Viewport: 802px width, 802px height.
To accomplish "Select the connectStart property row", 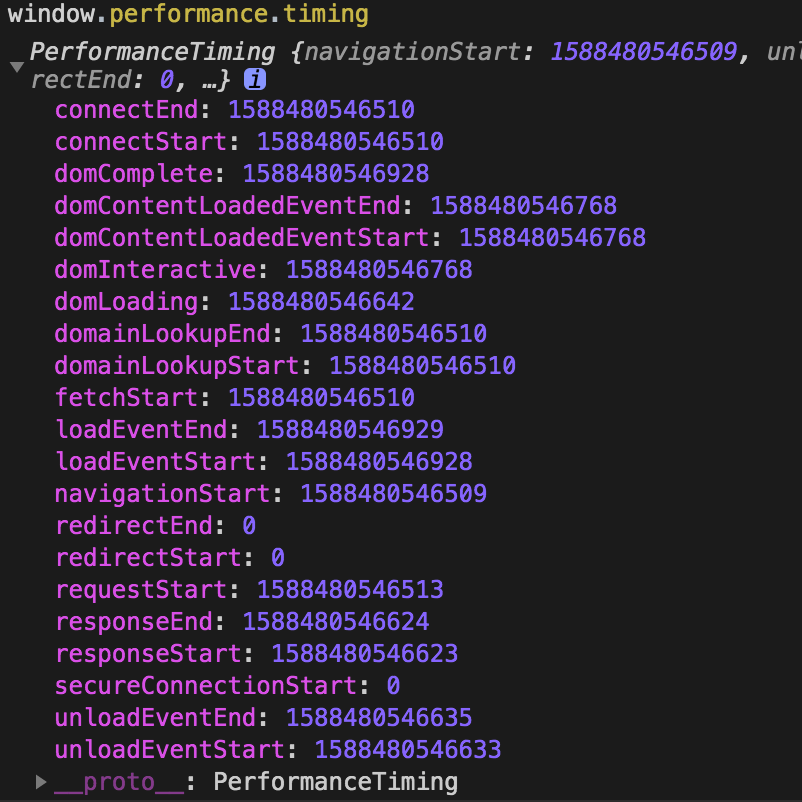I will pos(249,142).
